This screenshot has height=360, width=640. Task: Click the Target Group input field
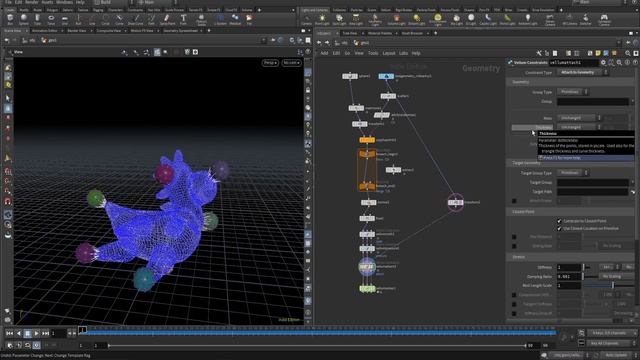[593, 182]
